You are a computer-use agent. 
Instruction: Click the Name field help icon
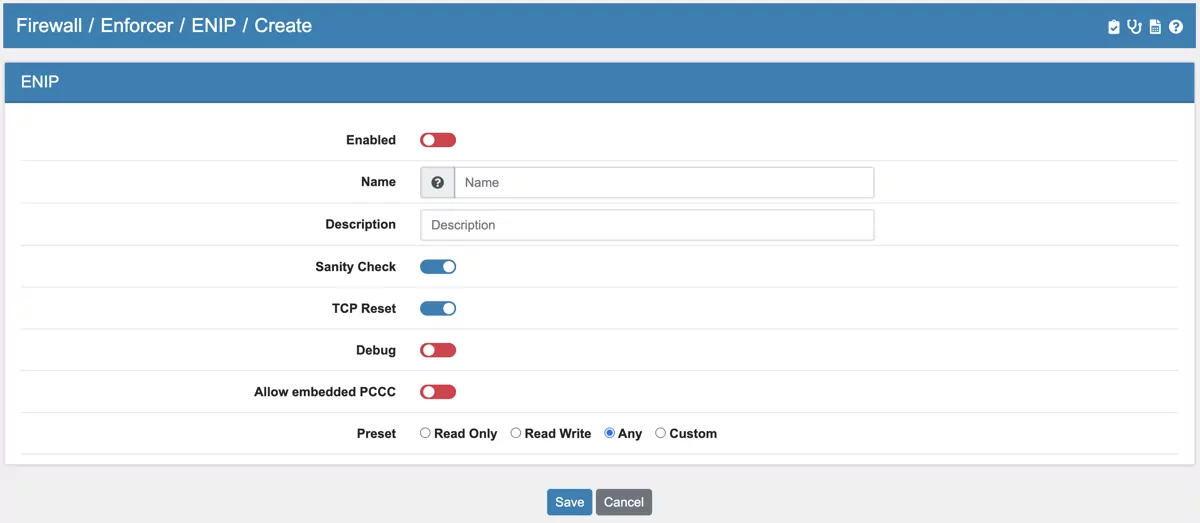pyautogui.click(x=437, y=183)
